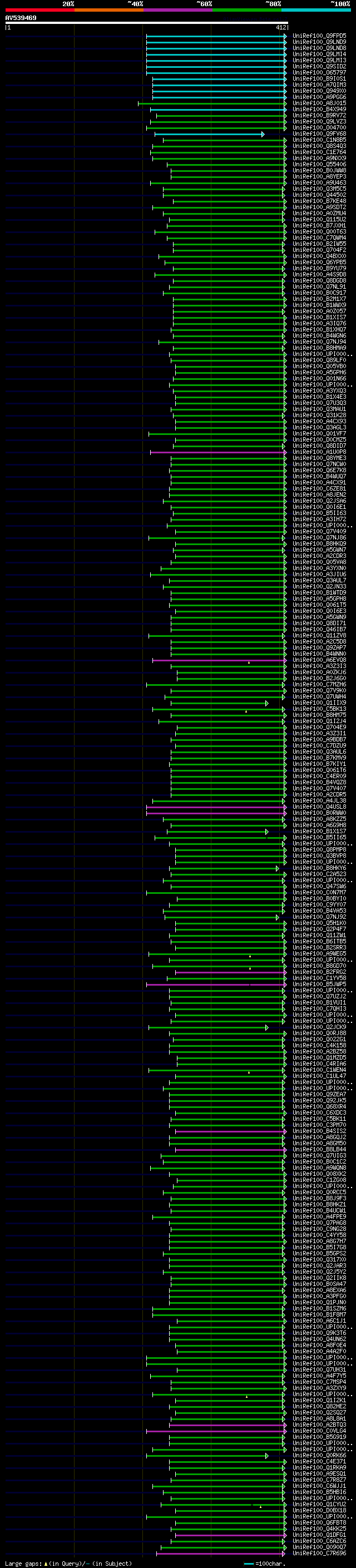Click the UniRef100_Q8S403 label
The image size is (356, 1568).
[319, 146]
